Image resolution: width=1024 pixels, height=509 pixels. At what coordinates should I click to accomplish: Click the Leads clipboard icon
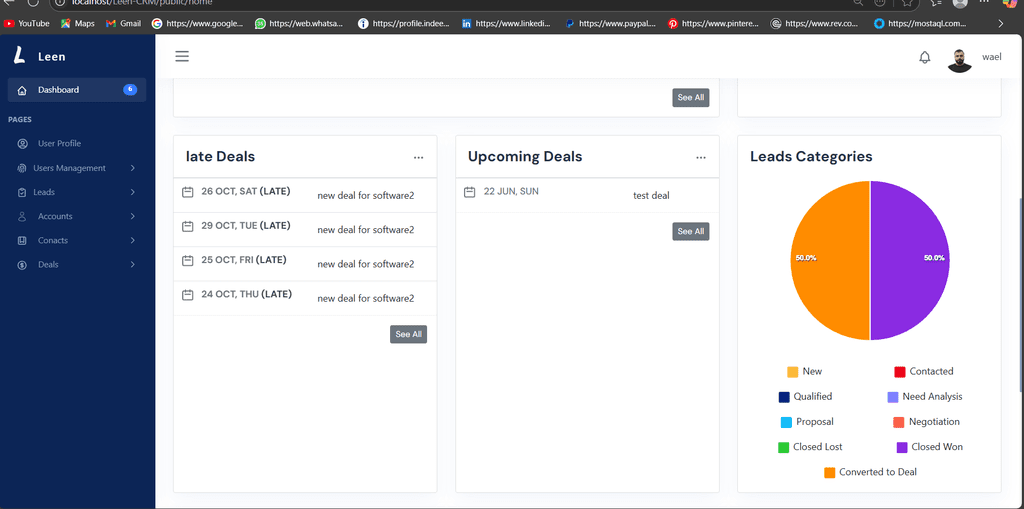click(22, 192)
